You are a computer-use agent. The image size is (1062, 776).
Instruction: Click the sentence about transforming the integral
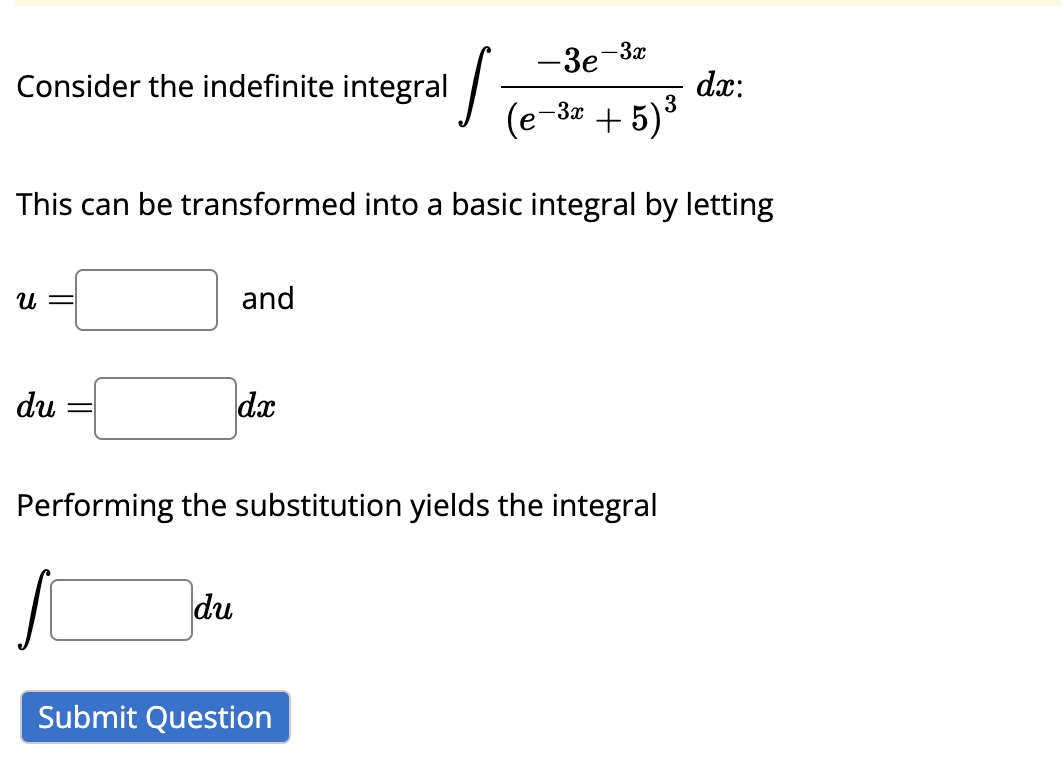click(x=394, y=205)
